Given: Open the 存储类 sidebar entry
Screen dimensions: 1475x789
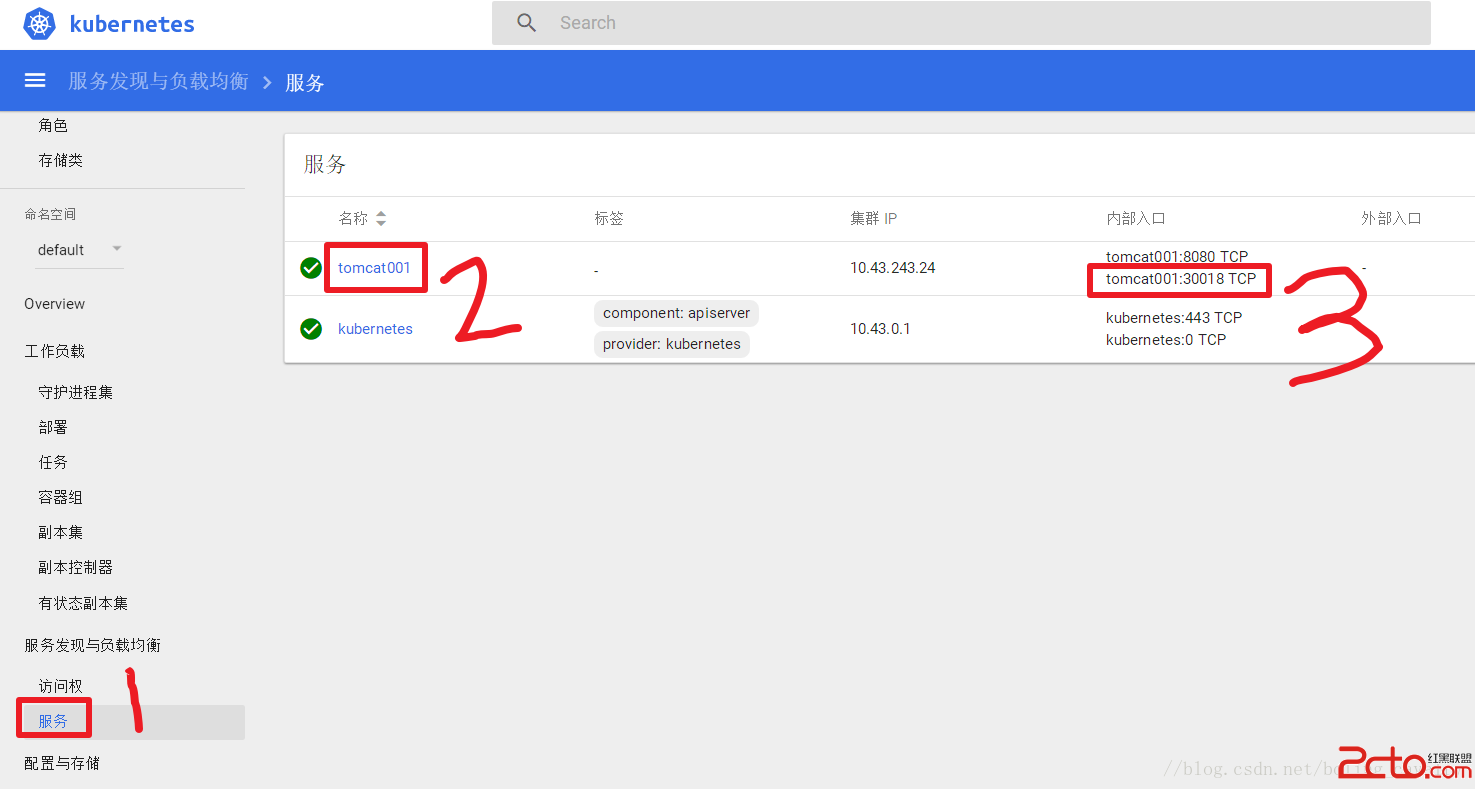Looking at the screenshot, I should click(x=60, y=159).
